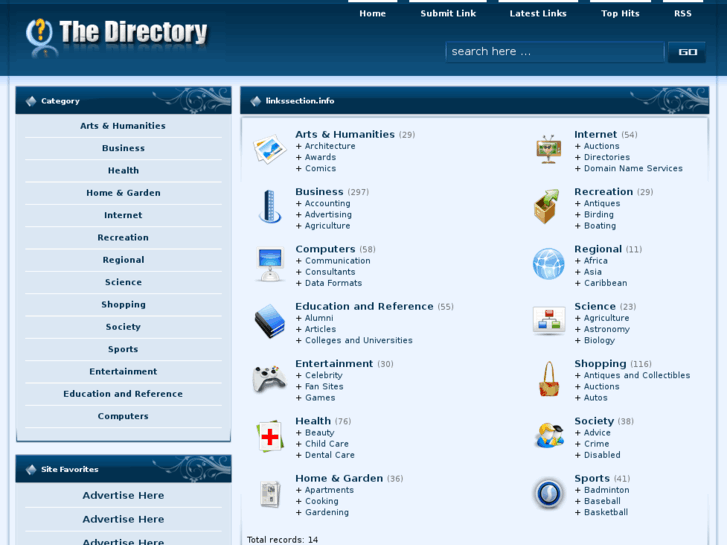Screen dimensions: 727x545
Task: Open the Architecture subcategory link
Action: pos(330,146)
